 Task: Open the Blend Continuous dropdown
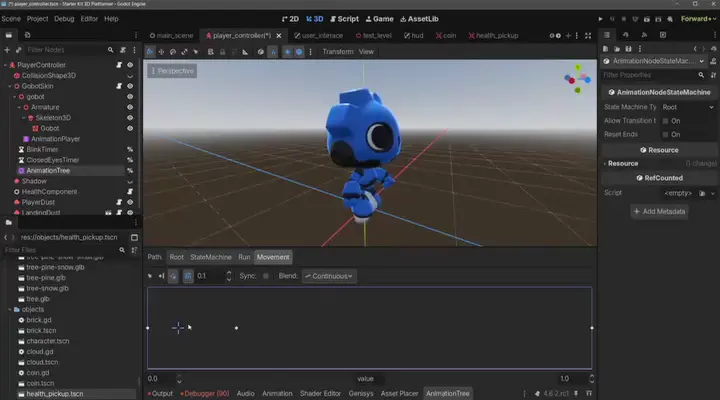tap(329, 276)
